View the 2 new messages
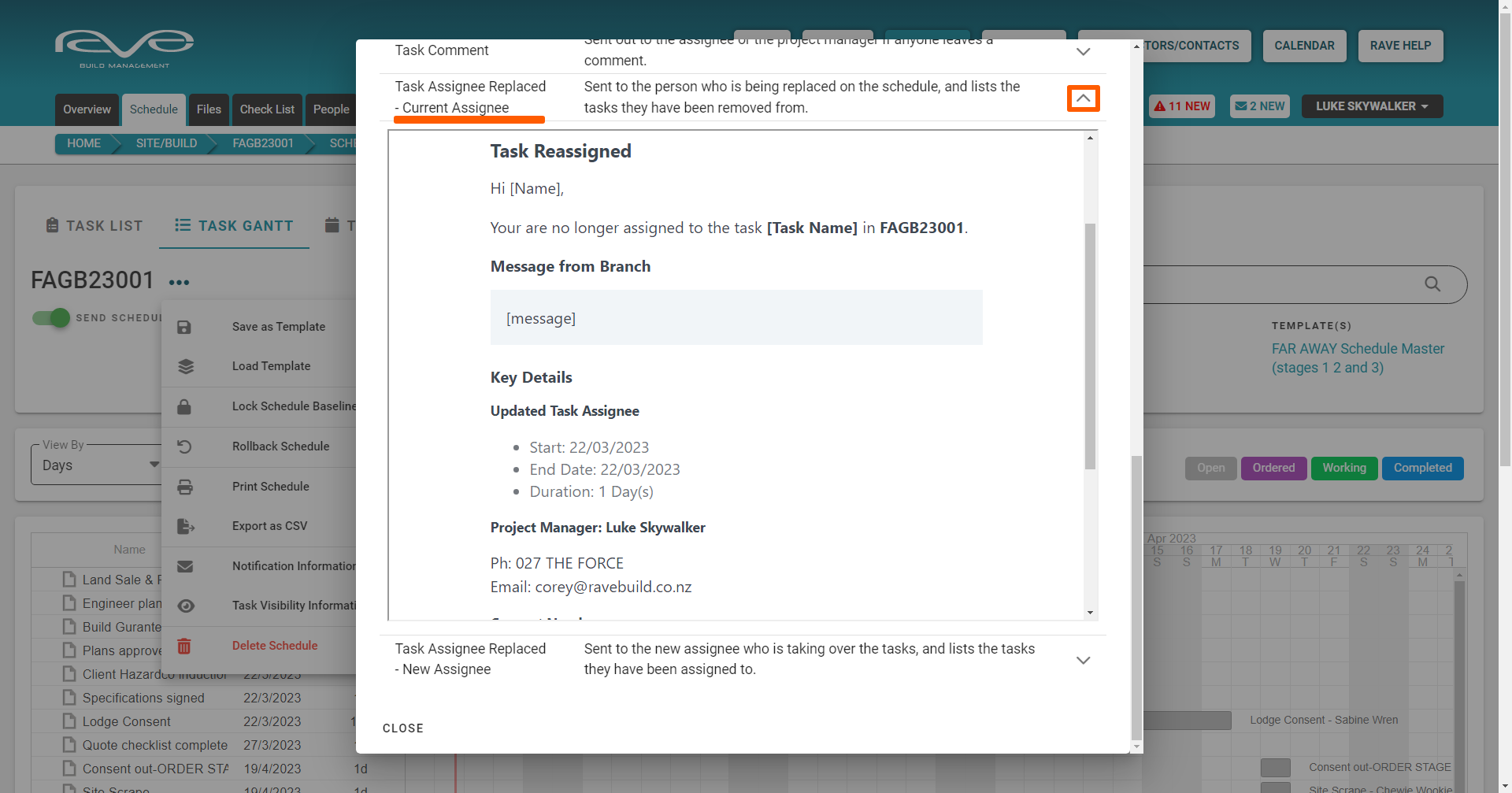Screen dimensions: 1512x793 tap(1260, 106)
